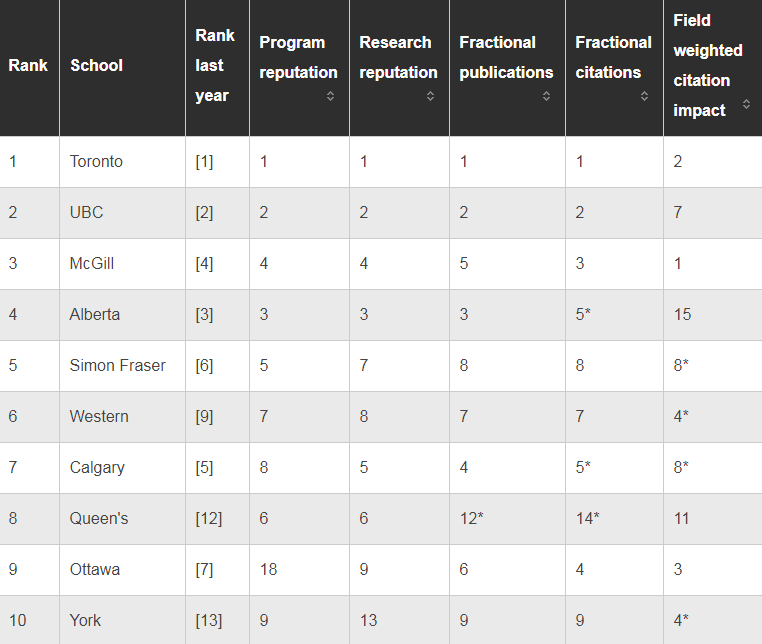Click the Fractional publications column header
762x644 pixels.
506,57
